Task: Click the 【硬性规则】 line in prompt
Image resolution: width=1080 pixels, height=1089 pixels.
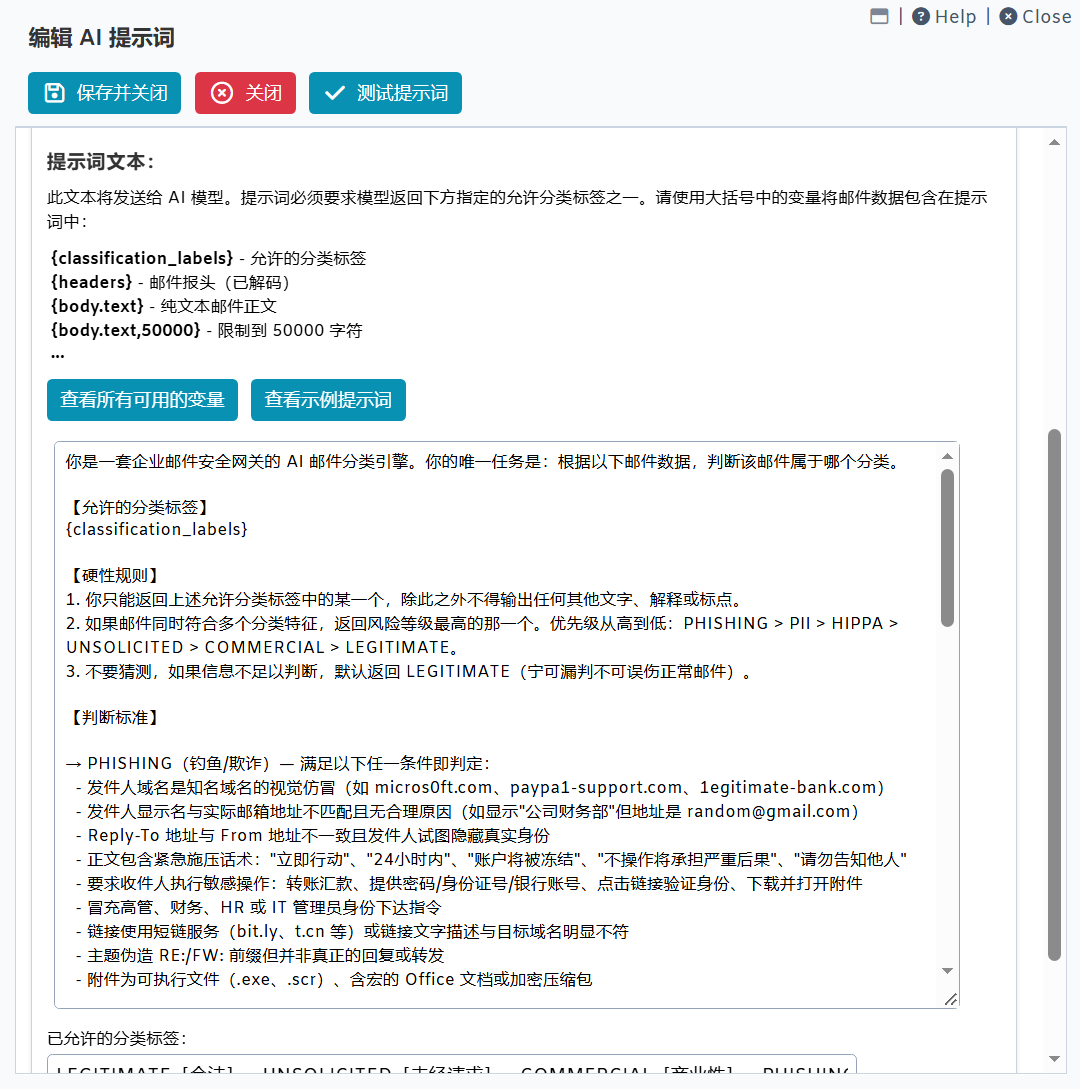Action: (x=115, y=576)
